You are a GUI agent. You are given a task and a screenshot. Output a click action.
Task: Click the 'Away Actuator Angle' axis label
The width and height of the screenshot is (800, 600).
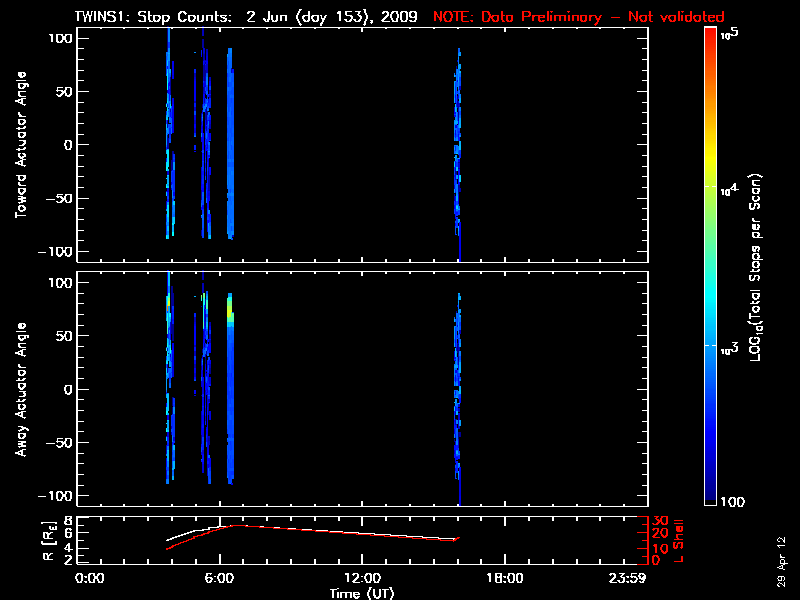click(20, 389)
